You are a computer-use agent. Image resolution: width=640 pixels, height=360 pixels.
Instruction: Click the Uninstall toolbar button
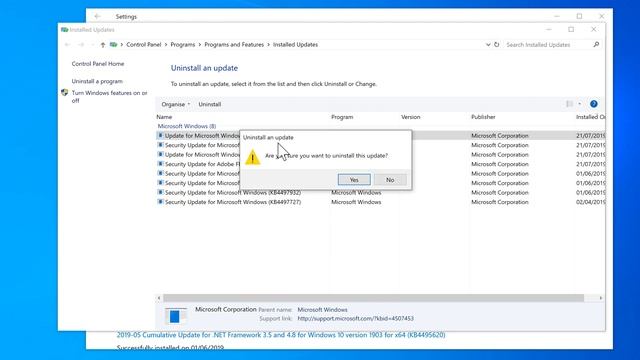coord(209,104)
